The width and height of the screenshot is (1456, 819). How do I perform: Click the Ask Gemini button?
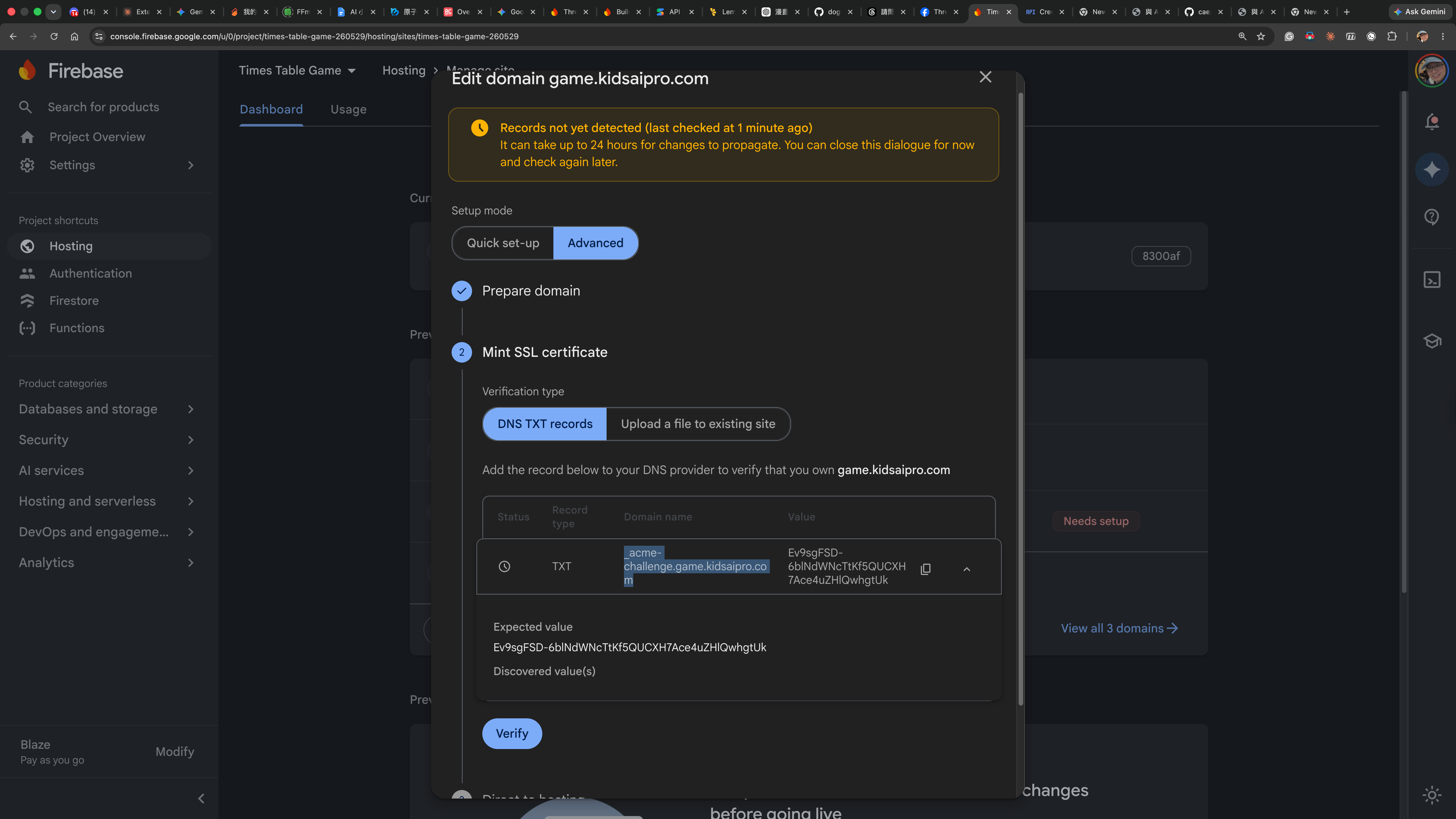coord(1419,12)
